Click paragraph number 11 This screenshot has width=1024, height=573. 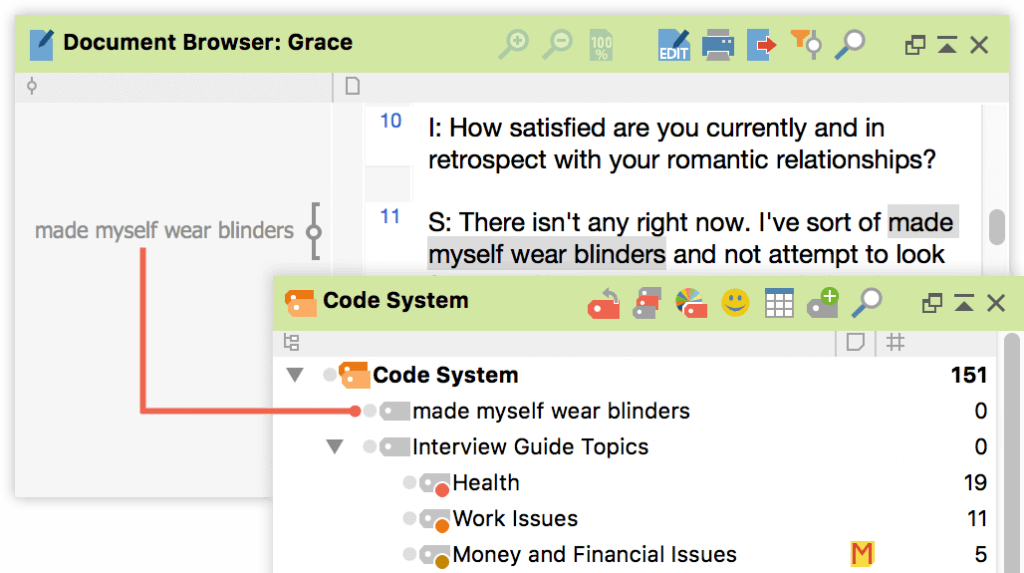click(390, 216)
